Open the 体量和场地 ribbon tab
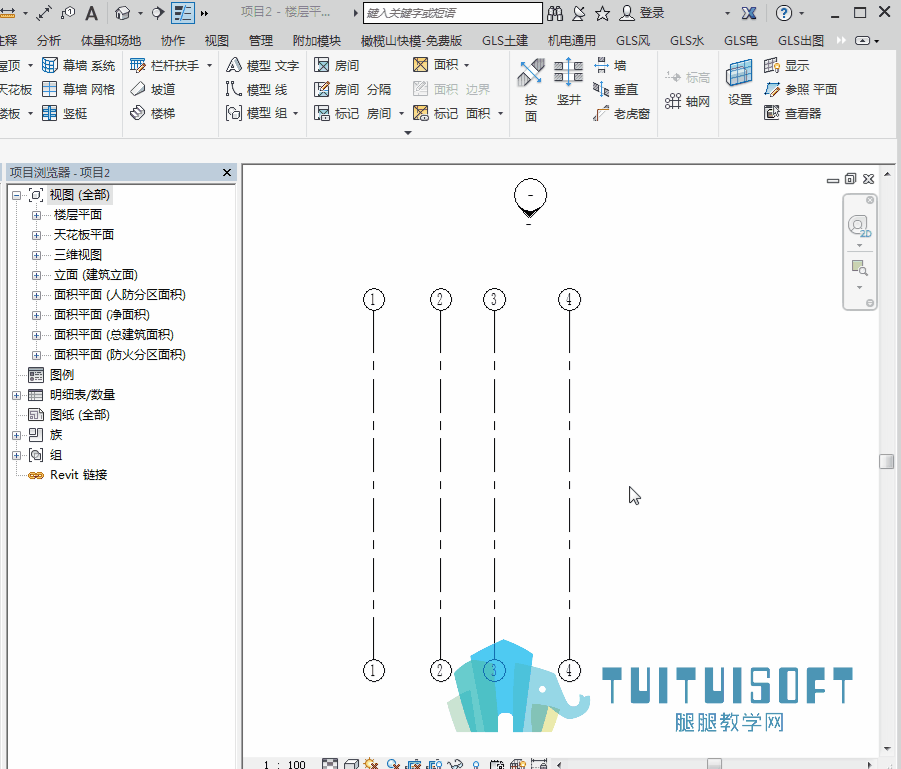Screen dimensions: 901x769 click(110, 40)
